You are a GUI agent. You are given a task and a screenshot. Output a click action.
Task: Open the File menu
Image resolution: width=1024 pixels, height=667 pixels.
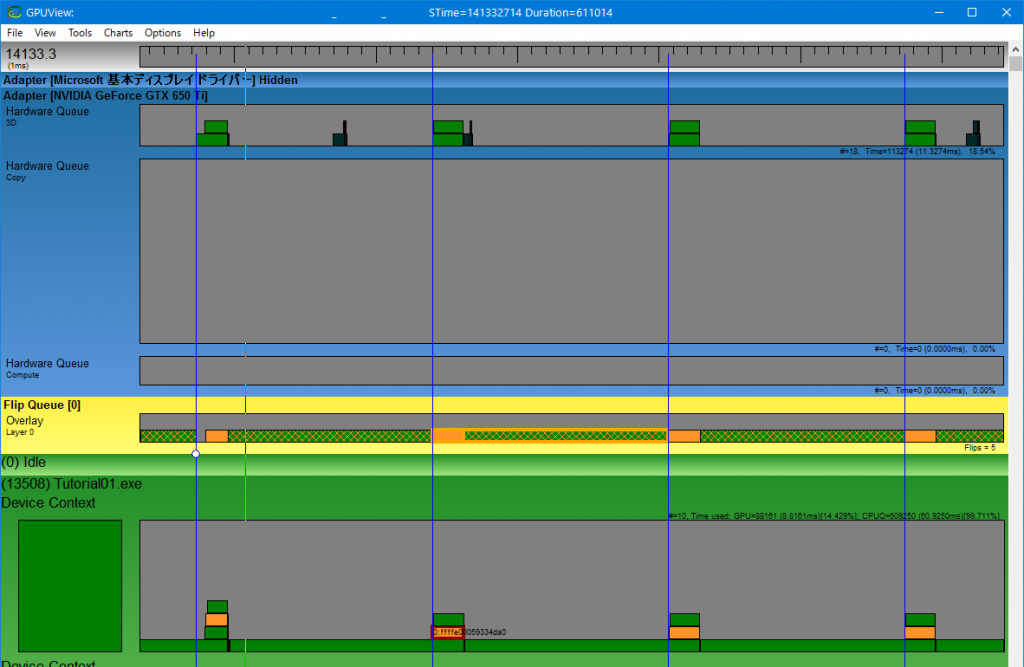pos(14,33)
